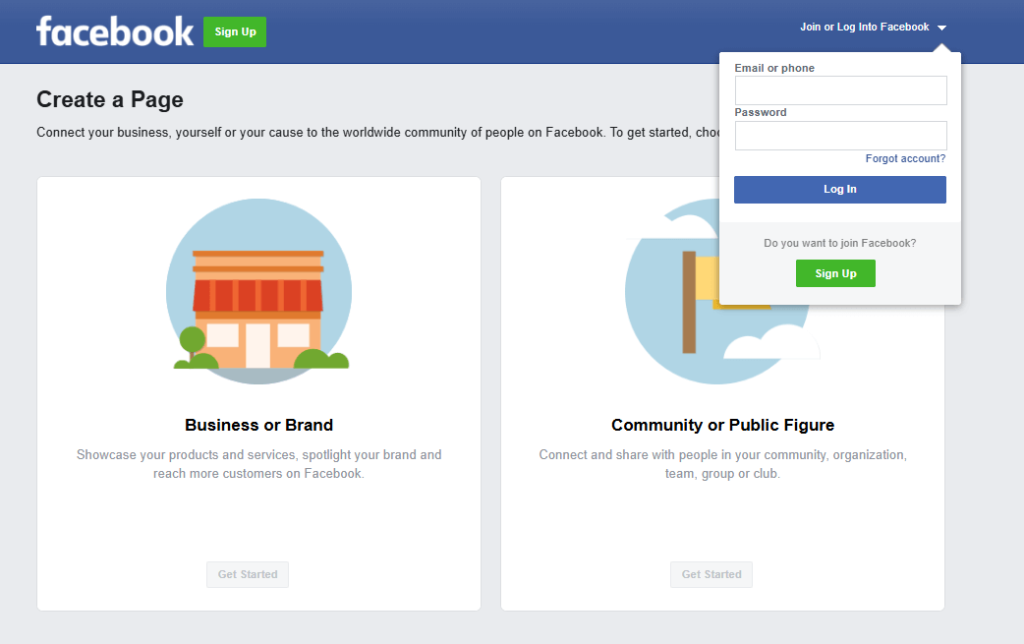Click the Facebook logo in the header
Image resolution: width=1024 pixels, height=644 pixels.
114,31
